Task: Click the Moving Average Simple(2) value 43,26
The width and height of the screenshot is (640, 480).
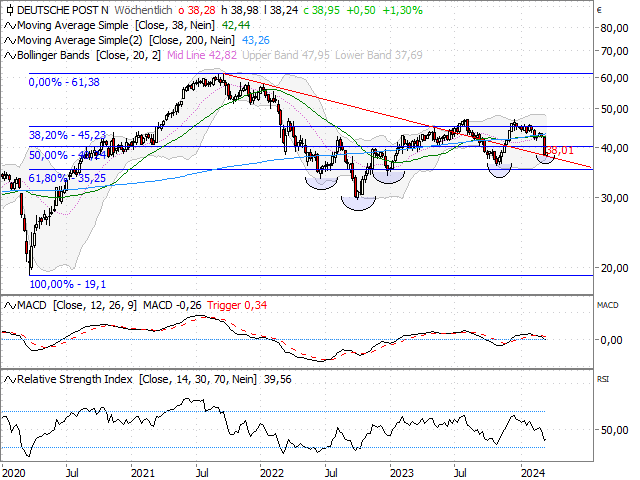Action: point(256,40)
